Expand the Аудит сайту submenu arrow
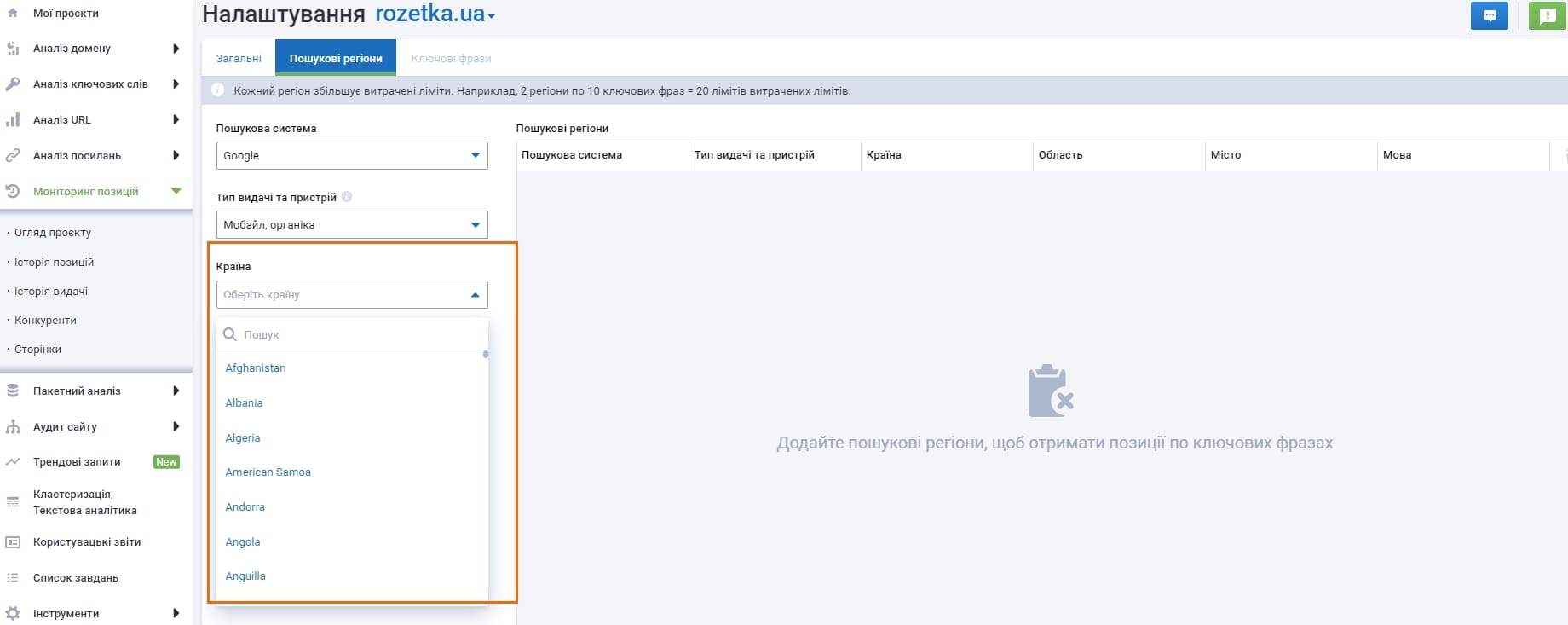 pos(176,427)
